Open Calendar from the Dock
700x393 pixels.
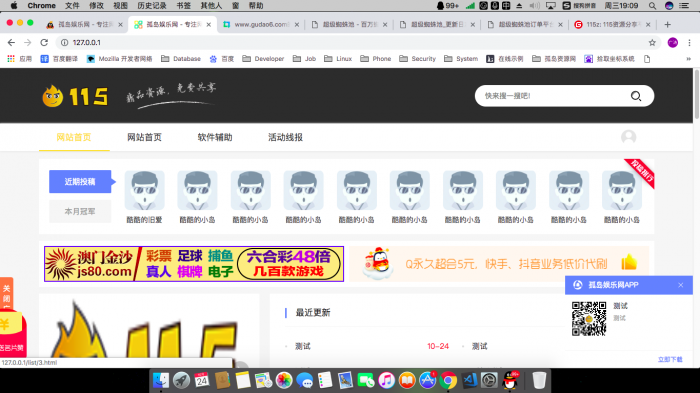tap(202, 380)
